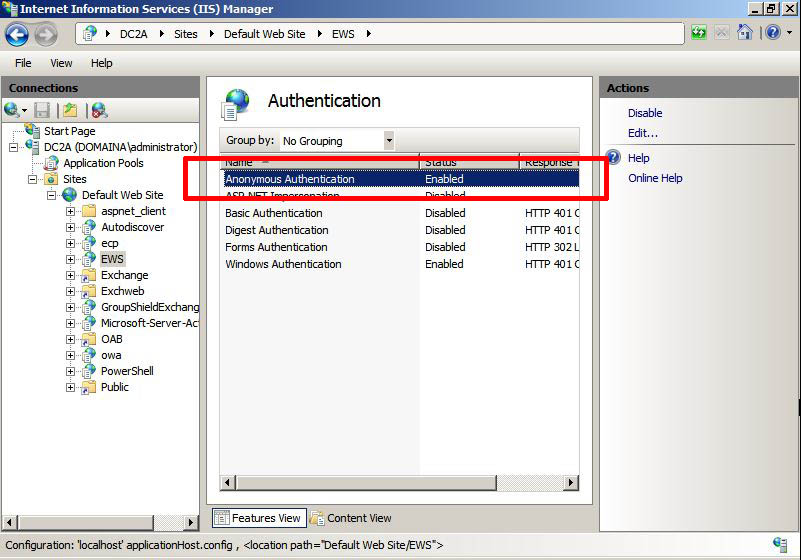Click the Autodiscover application icon
Screen dimensions: 801x560
(89, 227)
